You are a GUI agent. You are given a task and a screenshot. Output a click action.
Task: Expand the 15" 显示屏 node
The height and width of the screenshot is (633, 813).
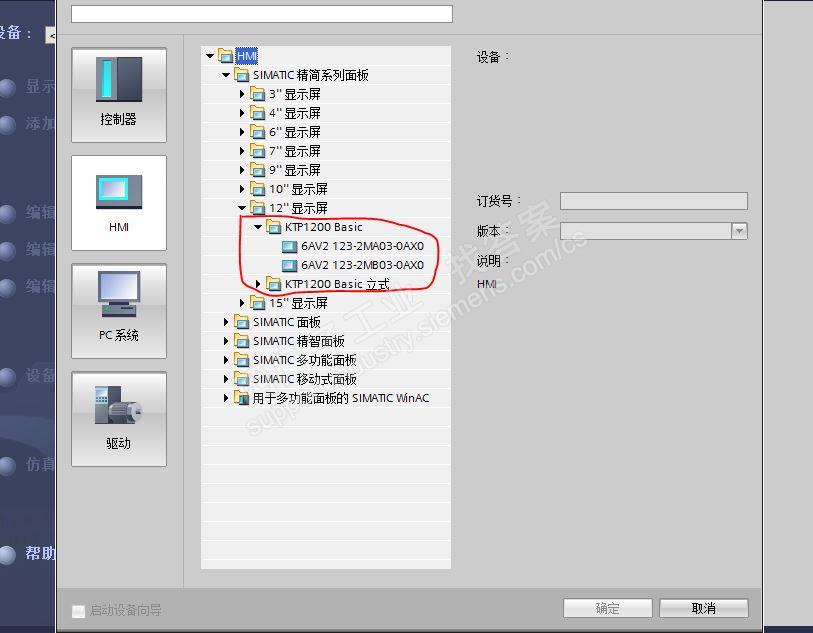click(242, 303)
